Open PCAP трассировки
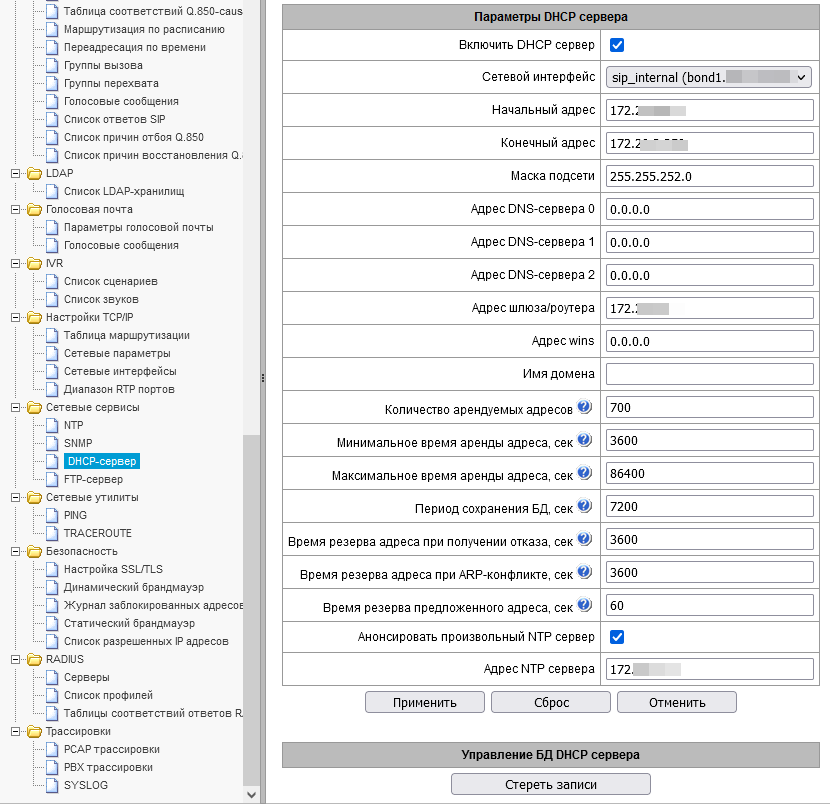830x804 pixels. [112, 749]
